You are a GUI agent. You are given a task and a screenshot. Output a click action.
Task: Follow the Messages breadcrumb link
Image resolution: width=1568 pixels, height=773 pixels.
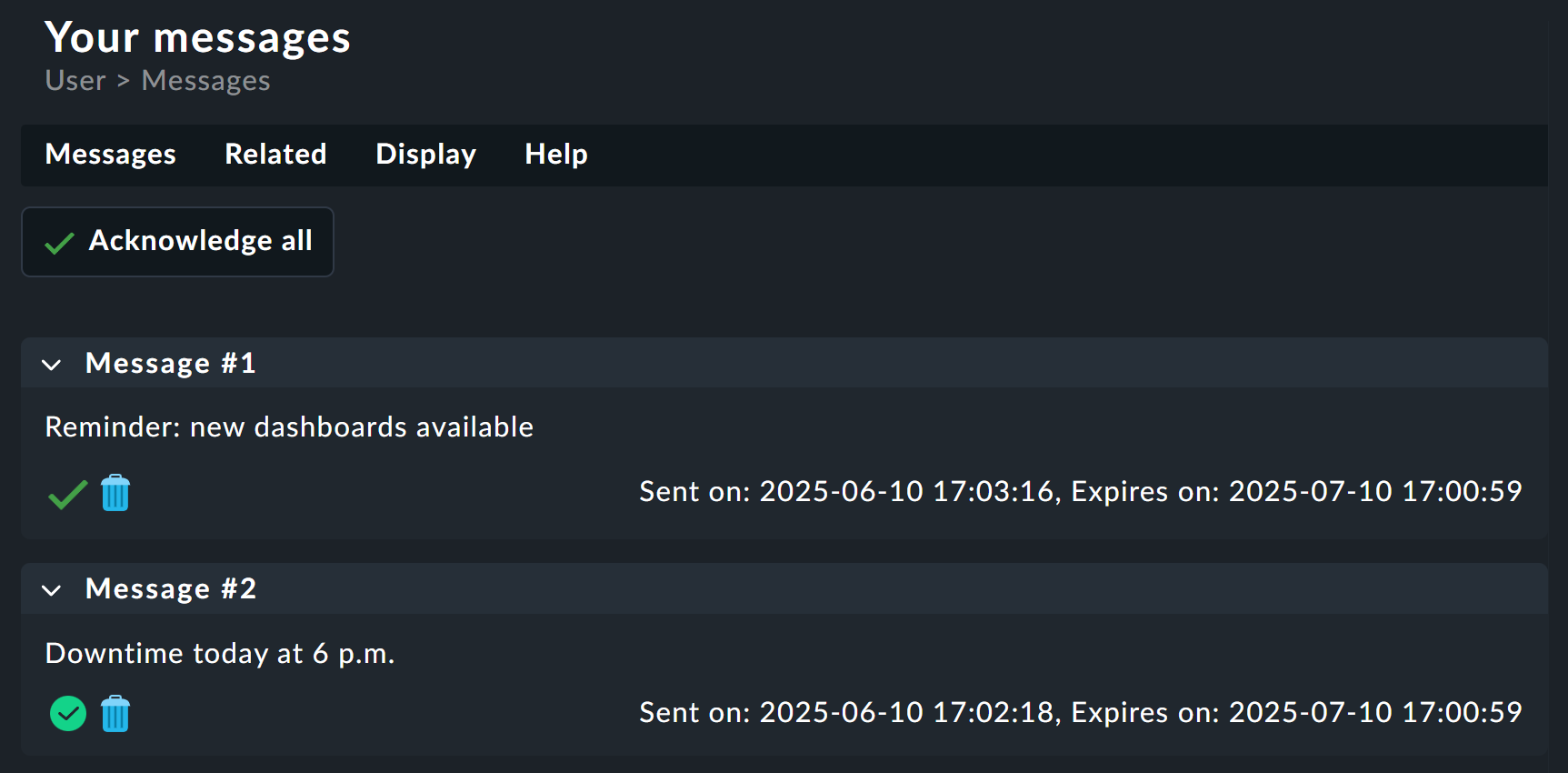(x=205, y=81)
